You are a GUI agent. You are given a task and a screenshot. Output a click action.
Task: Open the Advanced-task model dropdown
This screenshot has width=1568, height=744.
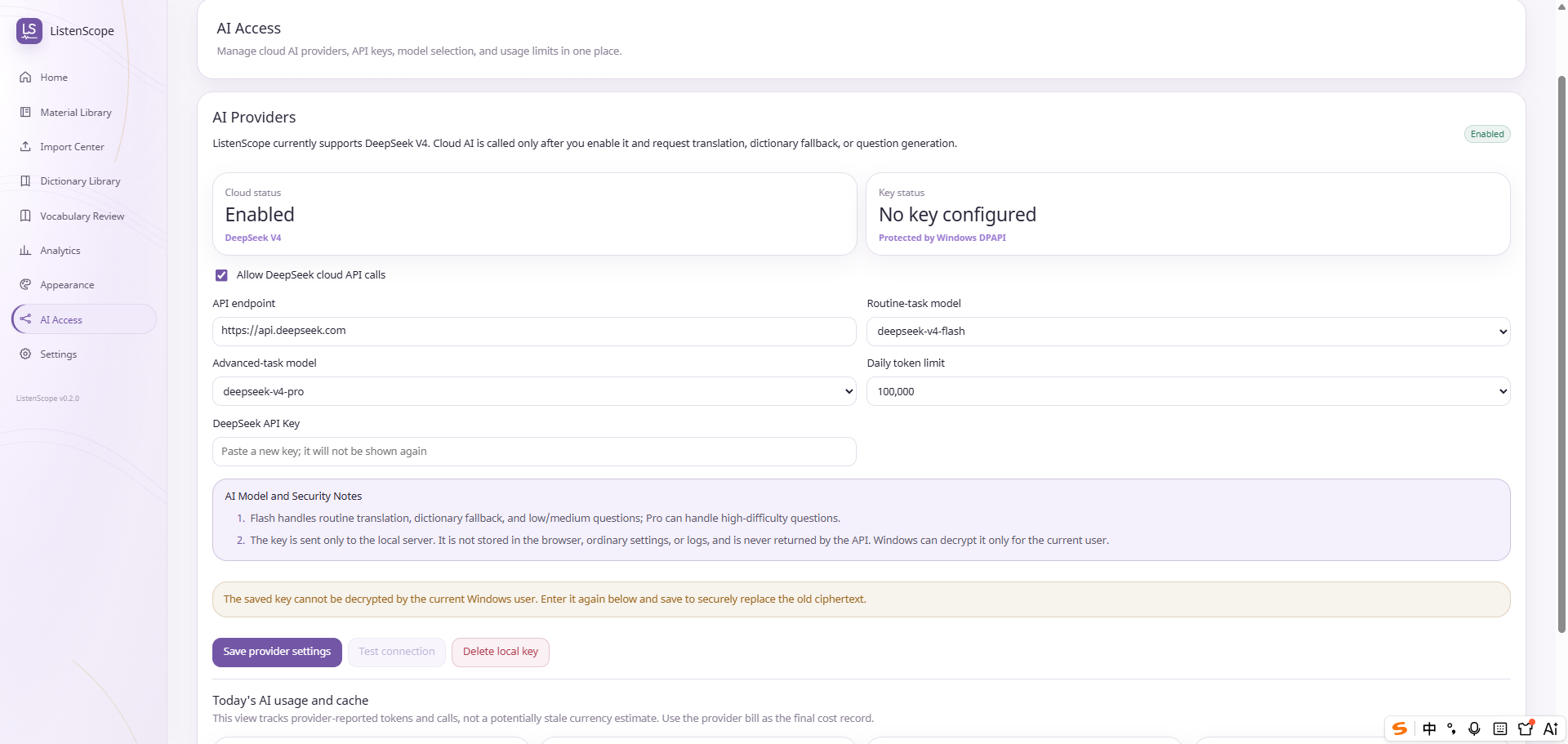click(534, 391)
